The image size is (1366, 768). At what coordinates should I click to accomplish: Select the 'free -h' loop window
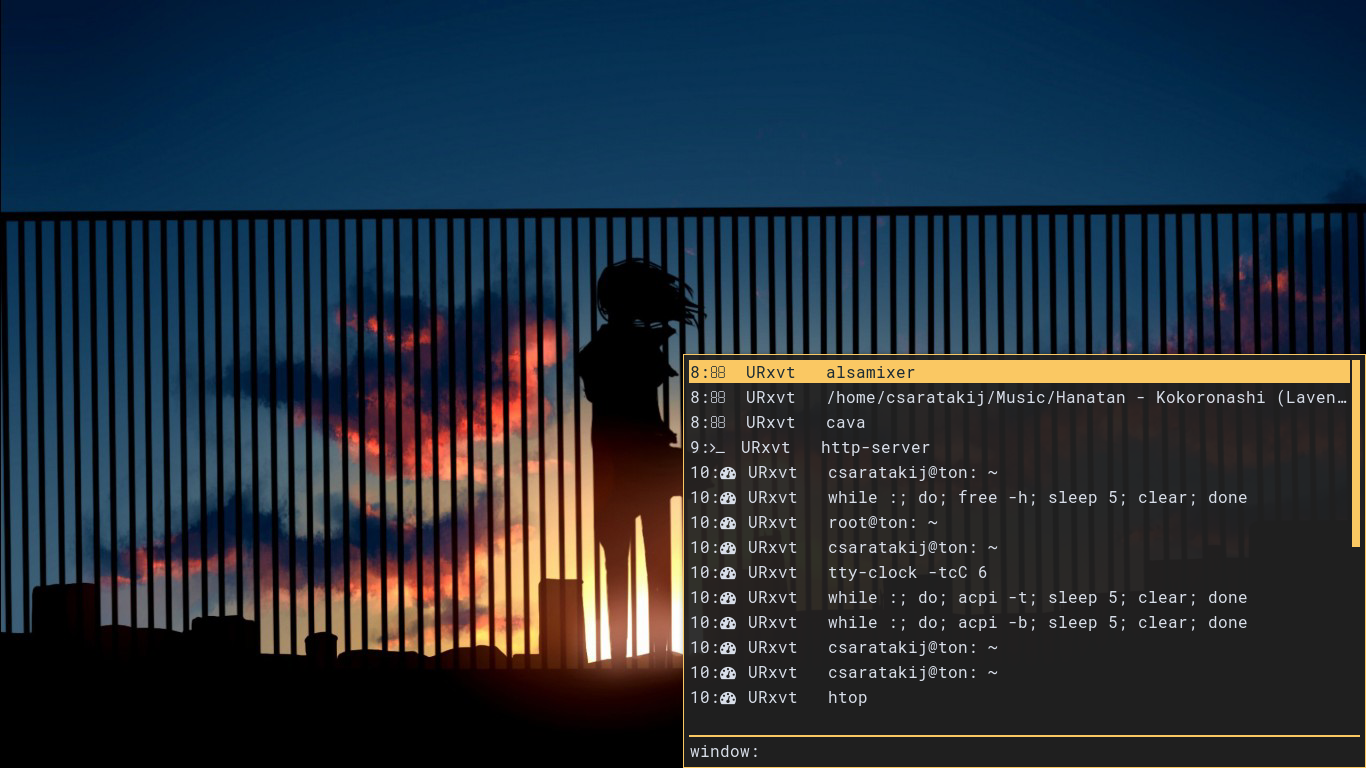[x=1019, y=497]
